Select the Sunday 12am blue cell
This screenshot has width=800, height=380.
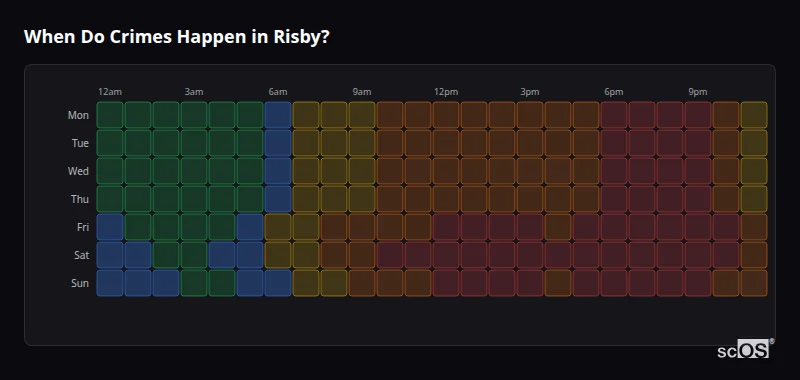pyautogui.click(x=110, y=283)
